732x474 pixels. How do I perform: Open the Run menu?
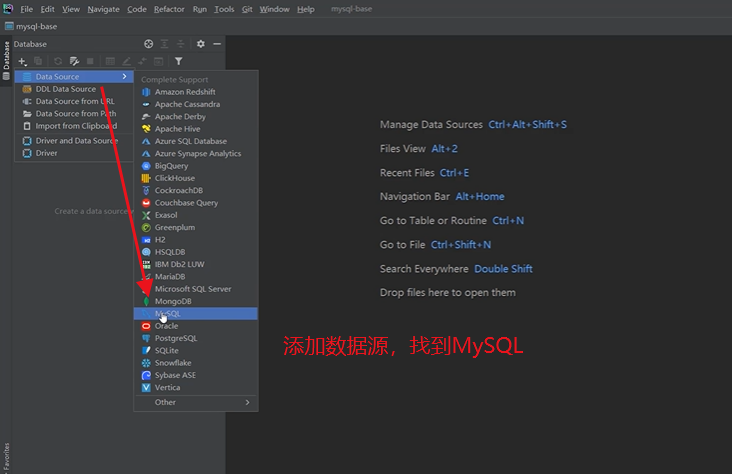[200, 9]
